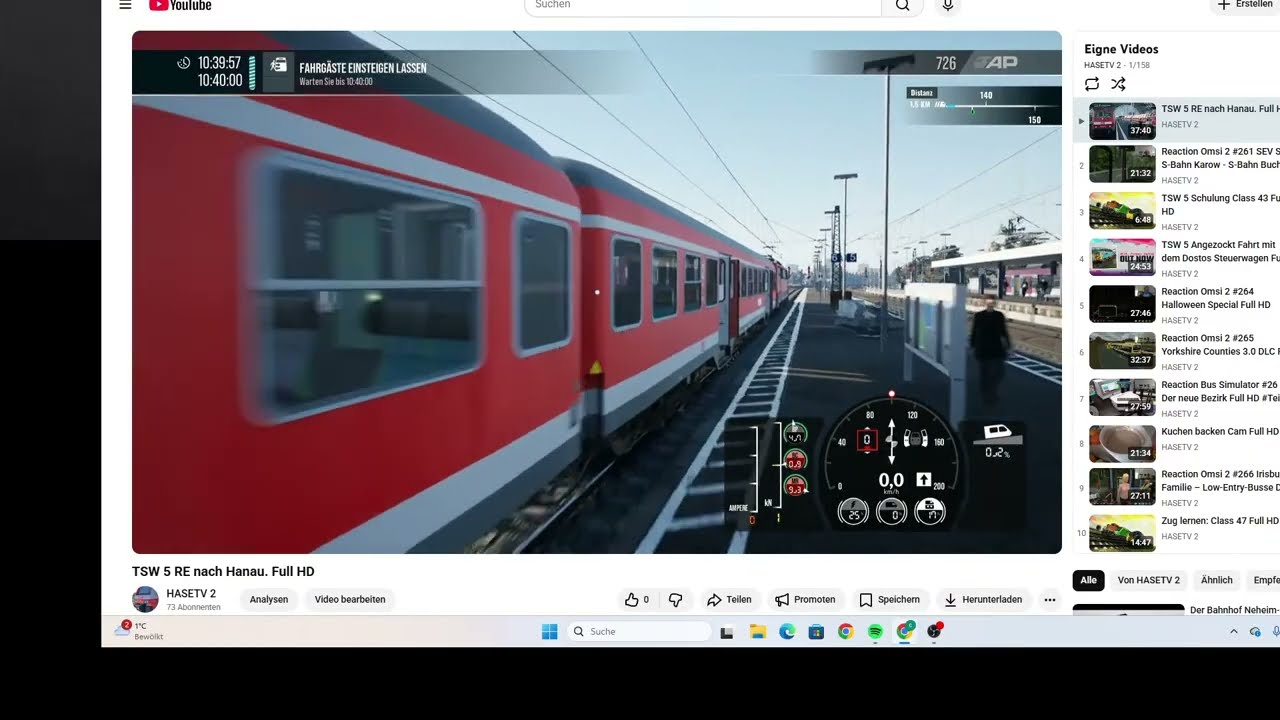Open Task View in taskbar
Image resolution: width=1280 pixels, height=720 pixels.
[x=727, y=631]
